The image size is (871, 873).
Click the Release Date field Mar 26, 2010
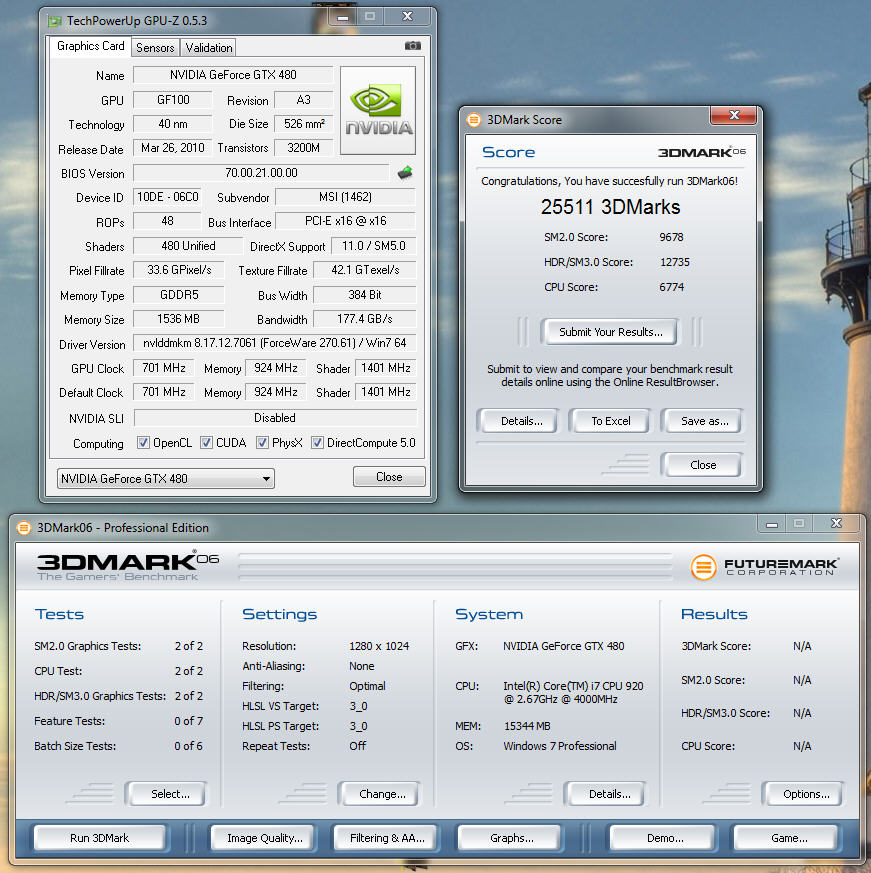pyautogui.click(x=173, y=148)
